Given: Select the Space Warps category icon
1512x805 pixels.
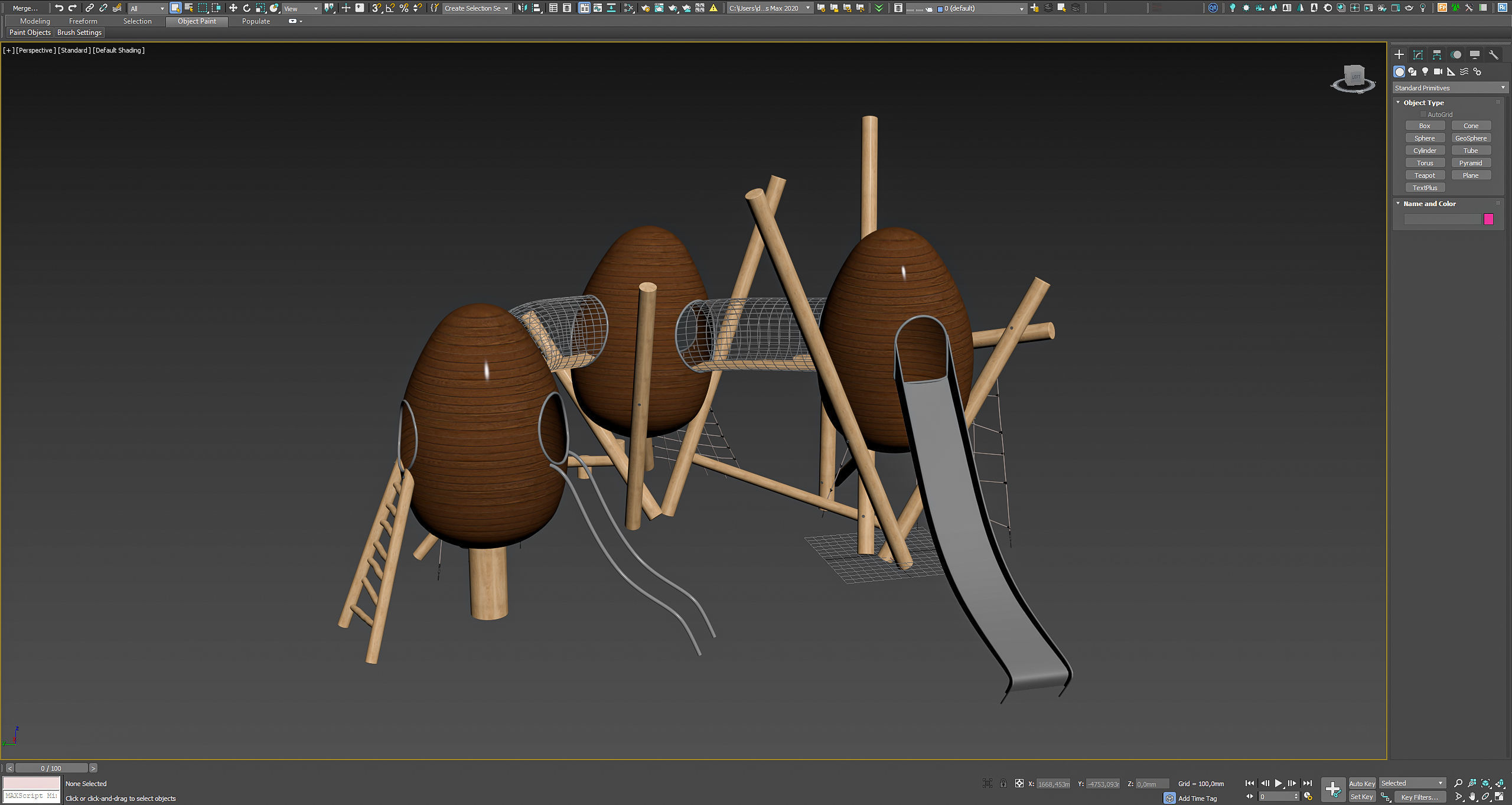Looking at the screenshot, I should (x=1464, y=71).
